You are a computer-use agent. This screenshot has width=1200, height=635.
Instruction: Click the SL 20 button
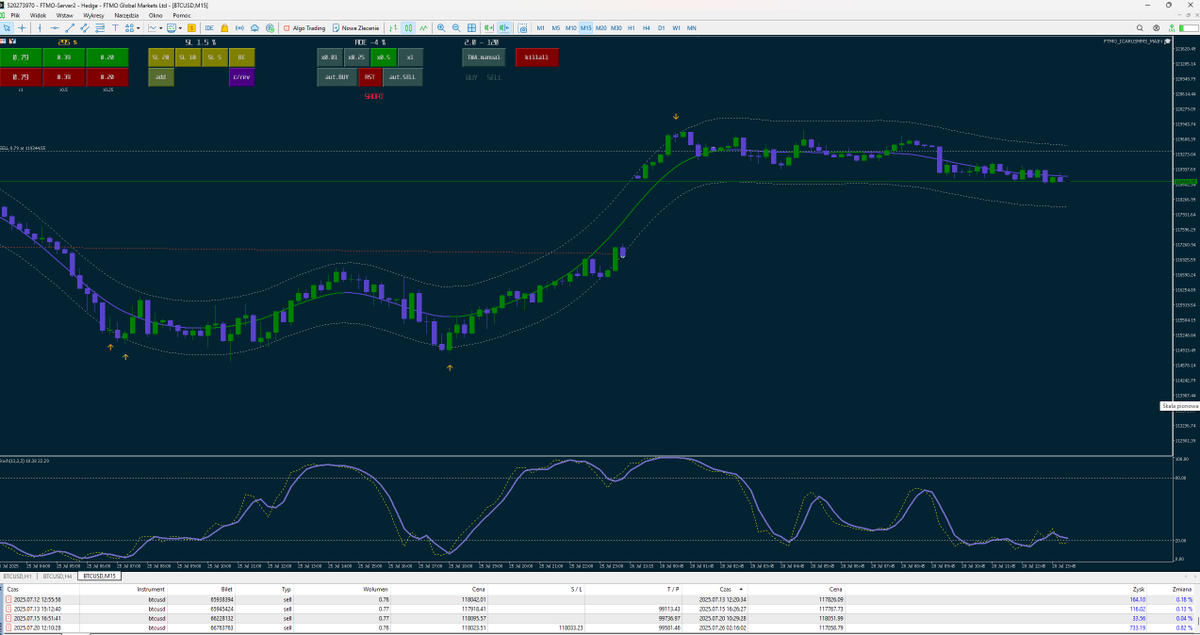pyautogui.click(x=161, y=57)
